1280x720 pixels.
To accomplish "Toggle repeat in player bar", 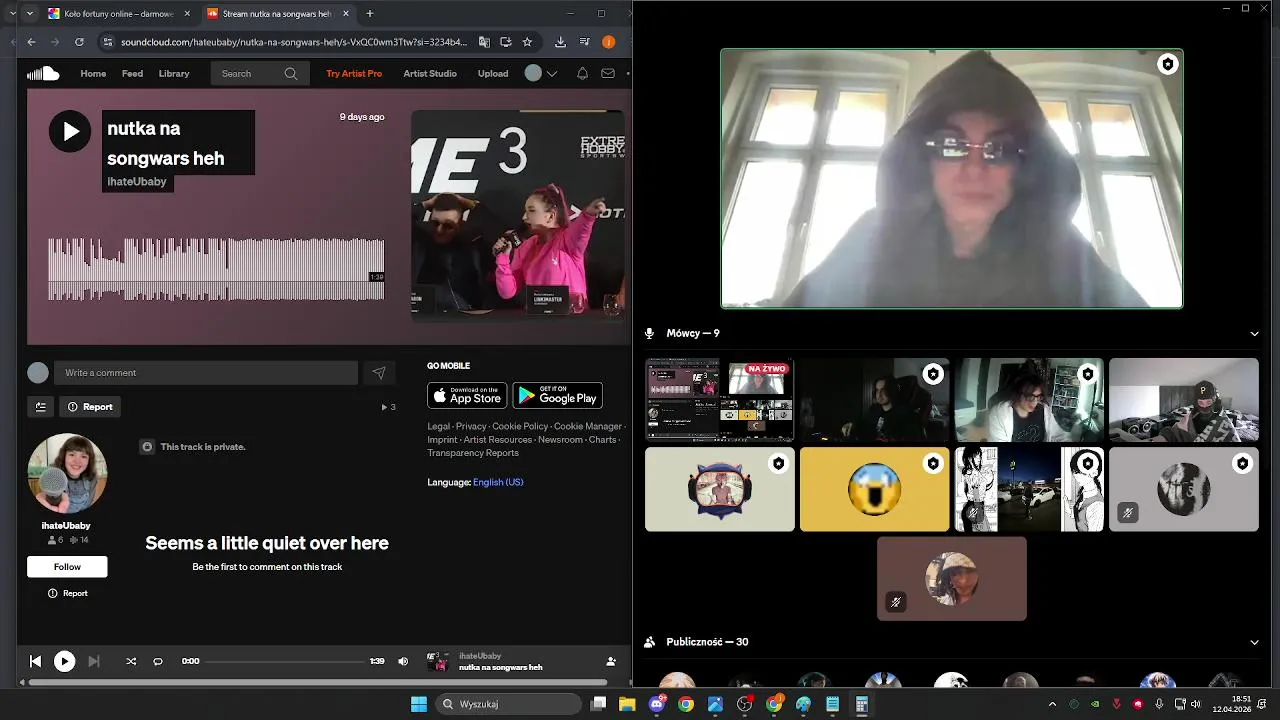I will click(x=158, y=661).
